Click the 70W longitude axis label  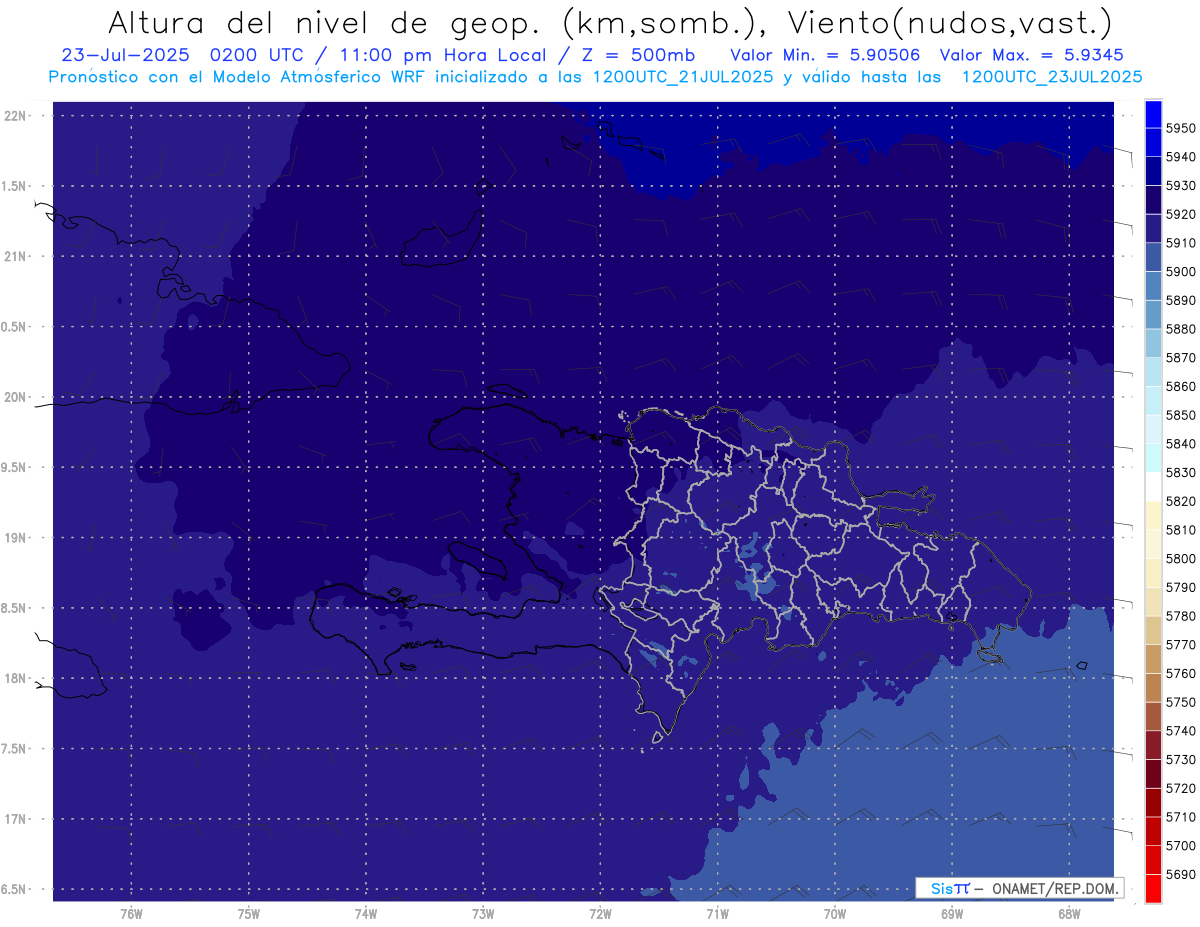[835, 914]
